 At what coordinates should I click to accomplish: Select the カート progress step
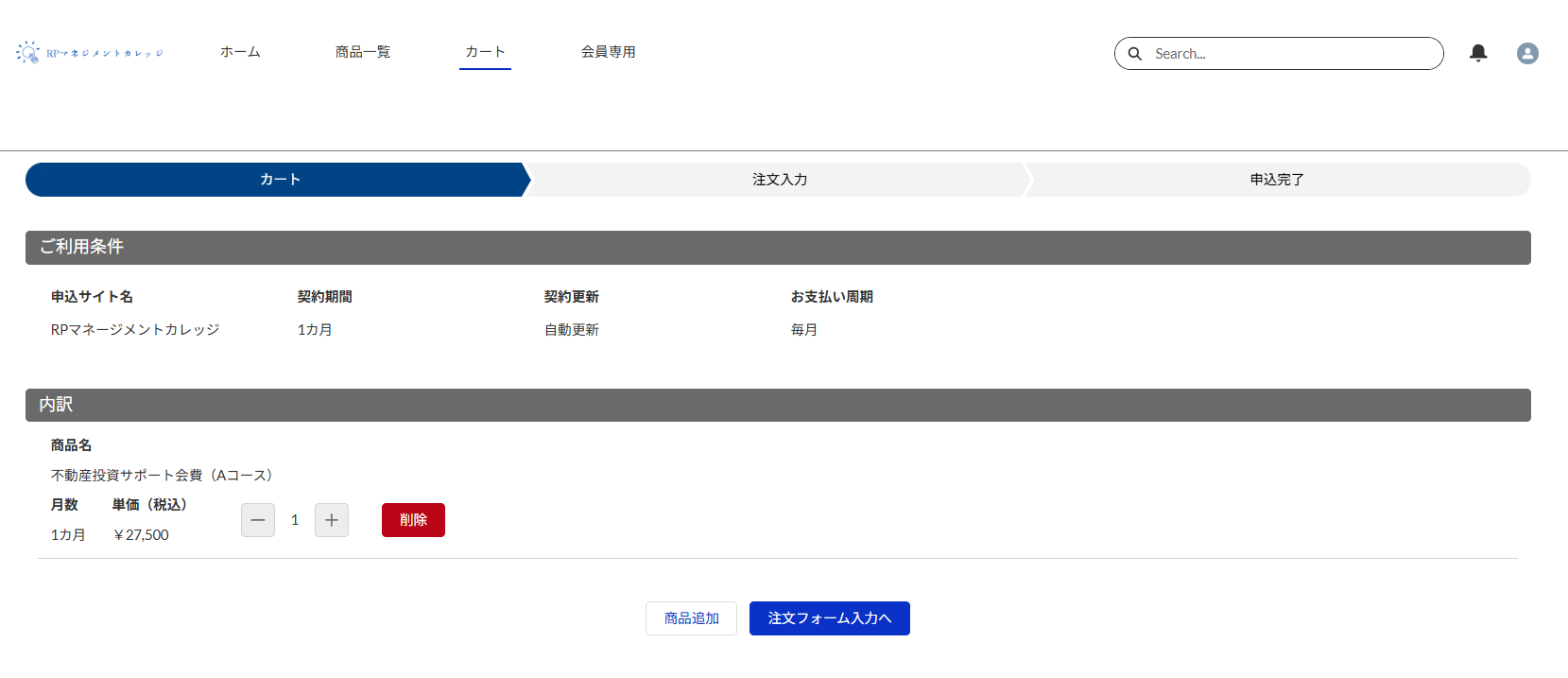[280, 180]
